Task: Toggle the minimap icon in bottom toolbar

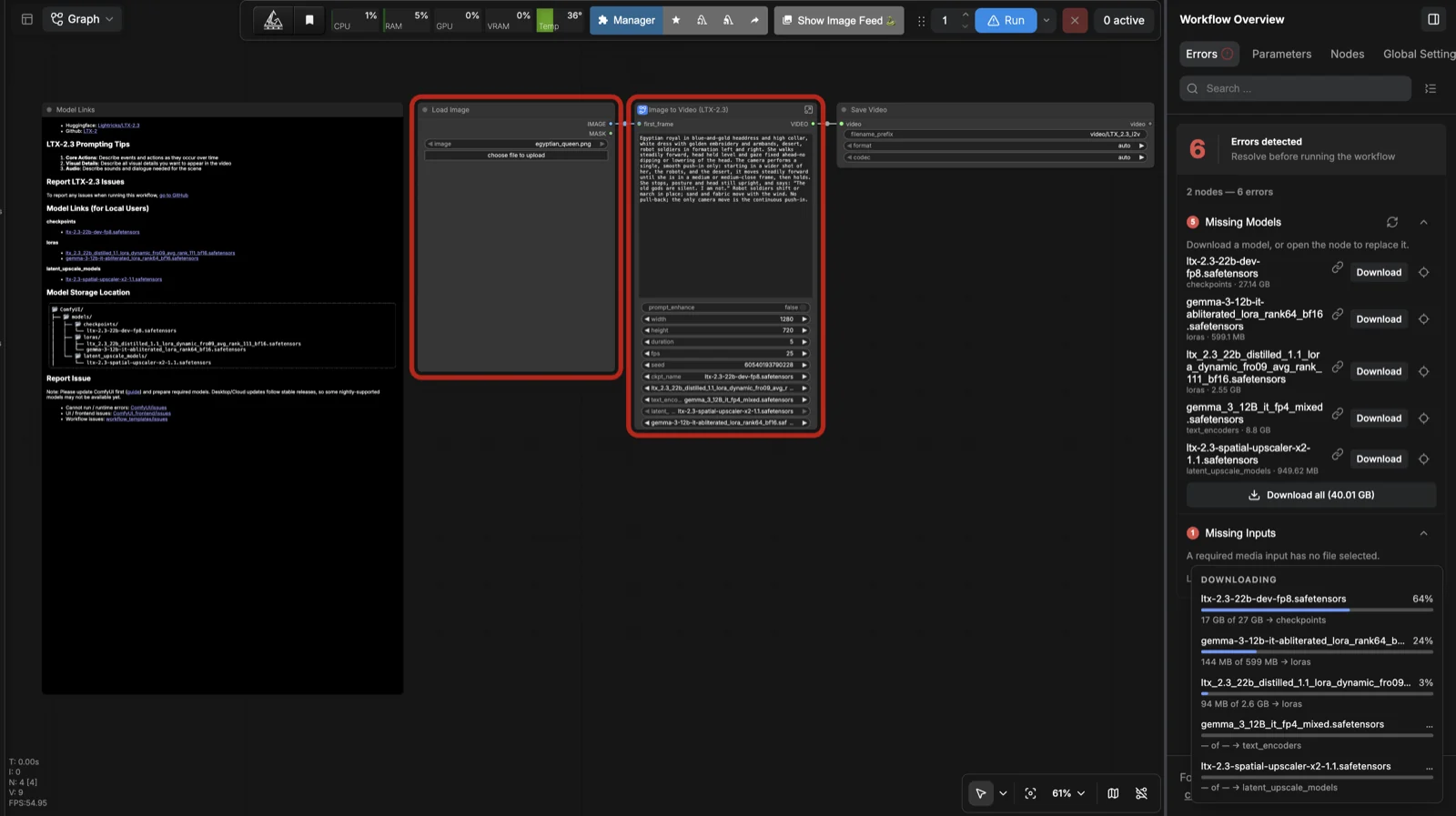Action: point(1113,793)
